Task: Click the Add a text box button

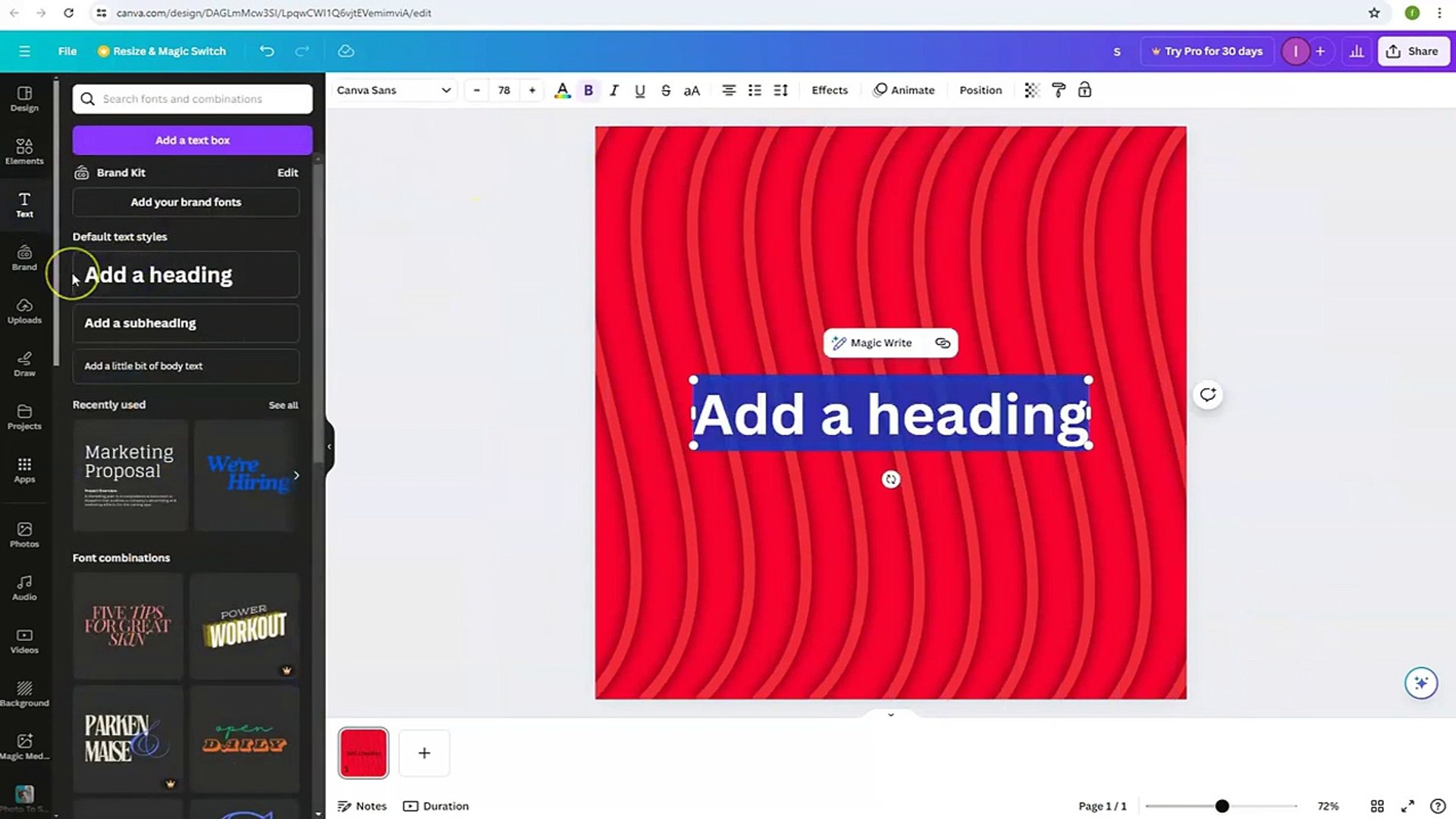Action: [192, 140]
